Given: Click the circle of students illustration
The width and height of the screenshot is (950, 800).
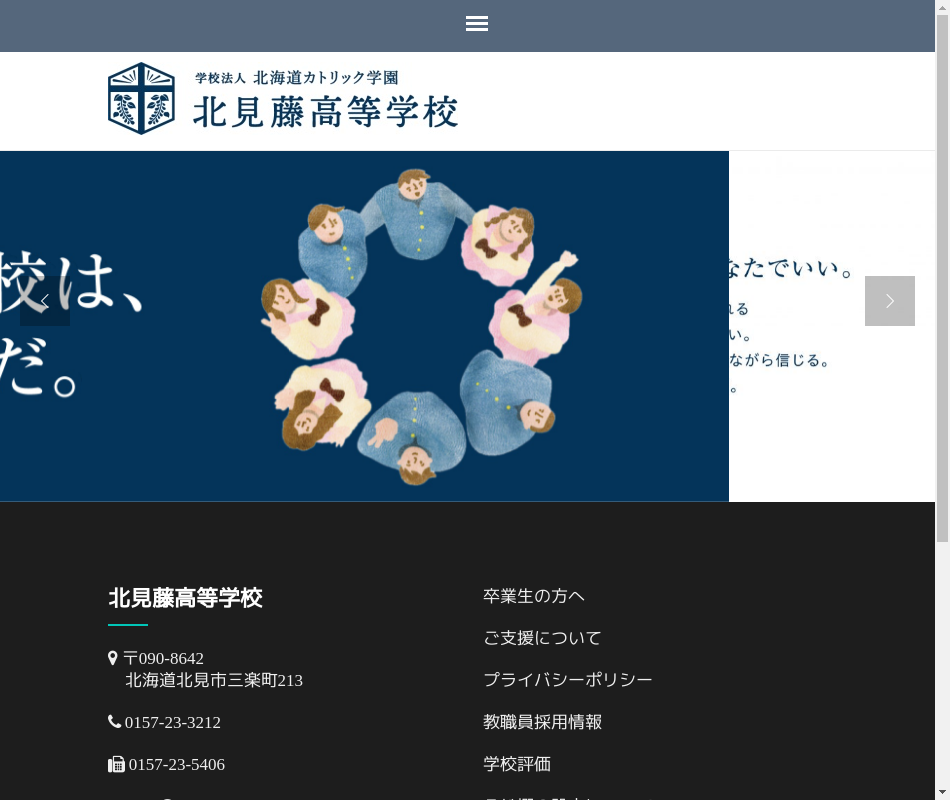Looking at the screenshot, I should tap(421, 327).
